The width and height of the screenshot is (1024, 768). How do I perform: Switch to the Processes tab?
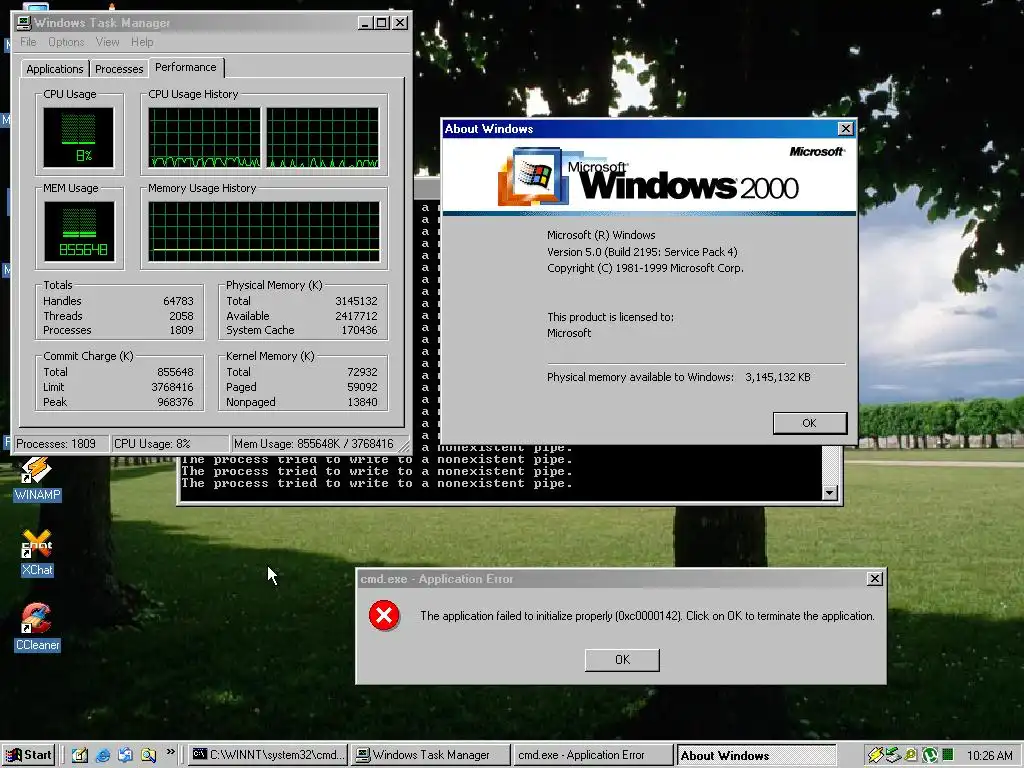(119, 69)
